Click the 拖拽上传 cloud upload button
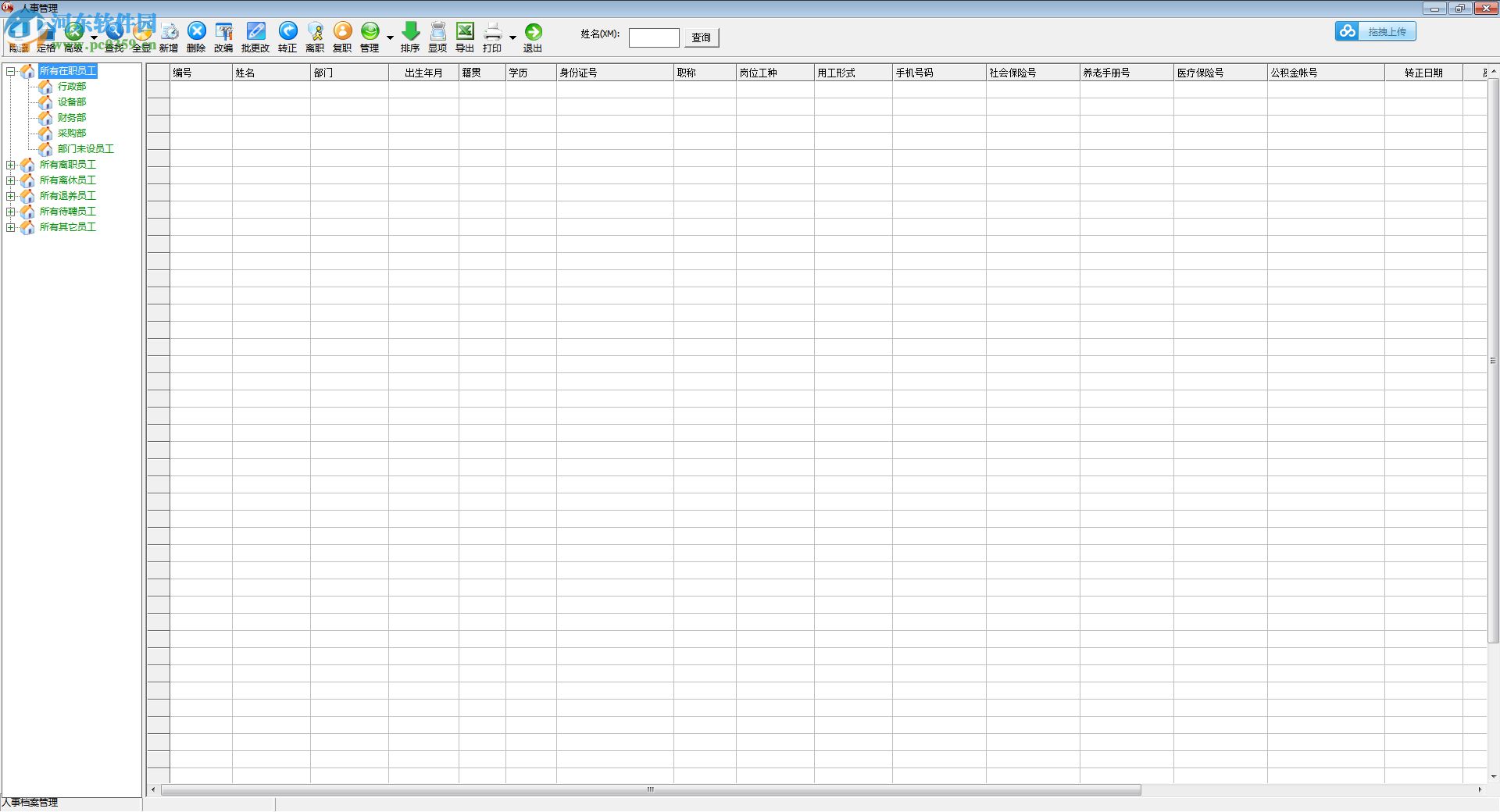This screenshot has height=812, width=1500. 1375,31
